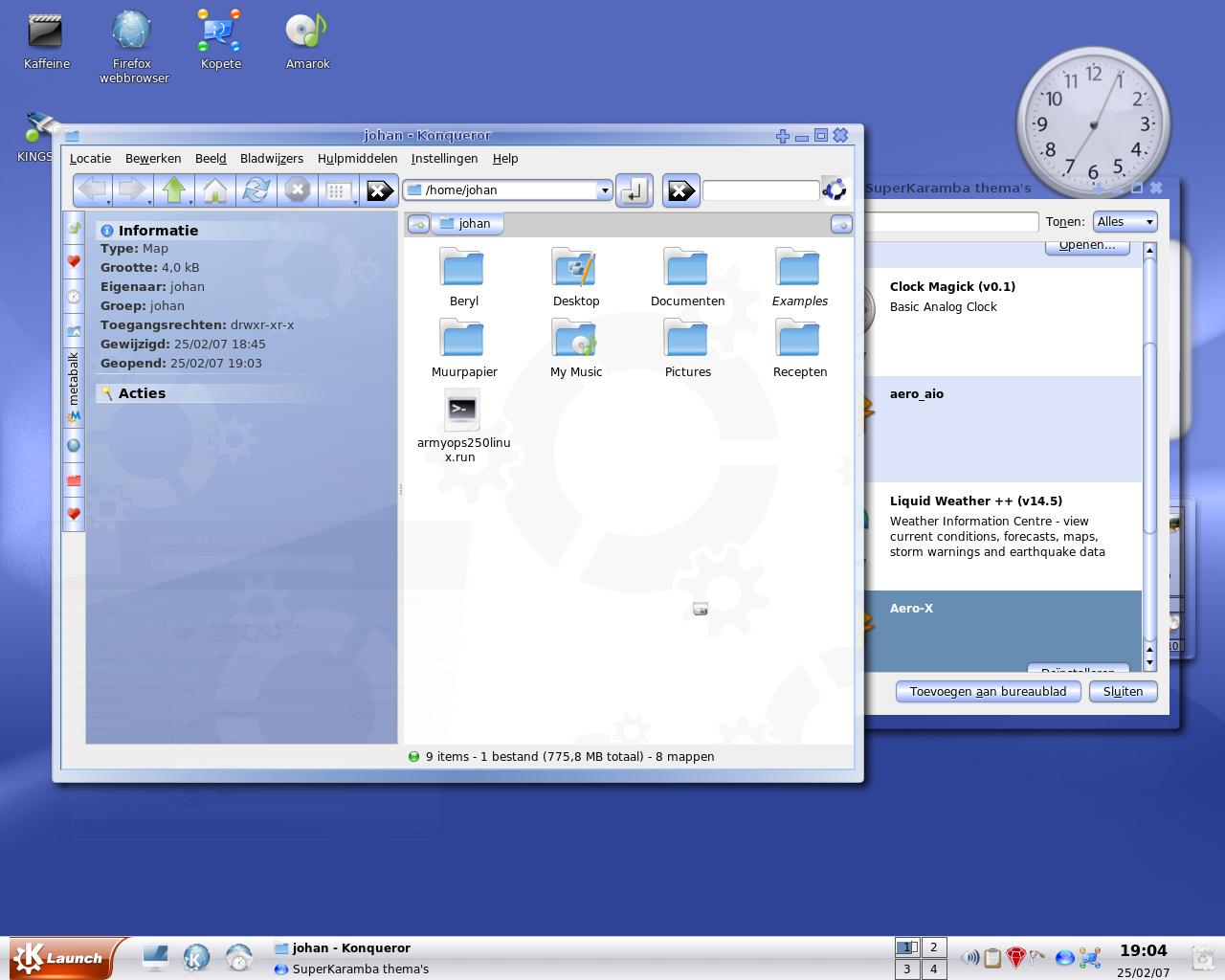Switch to virtual desktop 2

click(x=933, y=947)
